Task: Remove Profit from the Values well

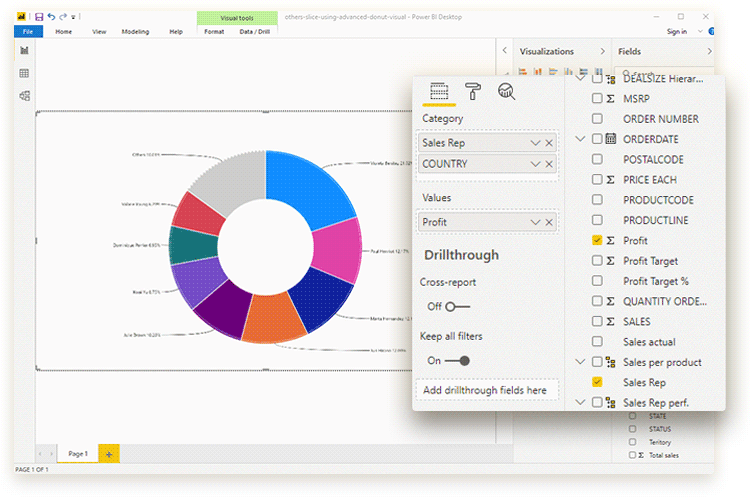Action: 549,222
